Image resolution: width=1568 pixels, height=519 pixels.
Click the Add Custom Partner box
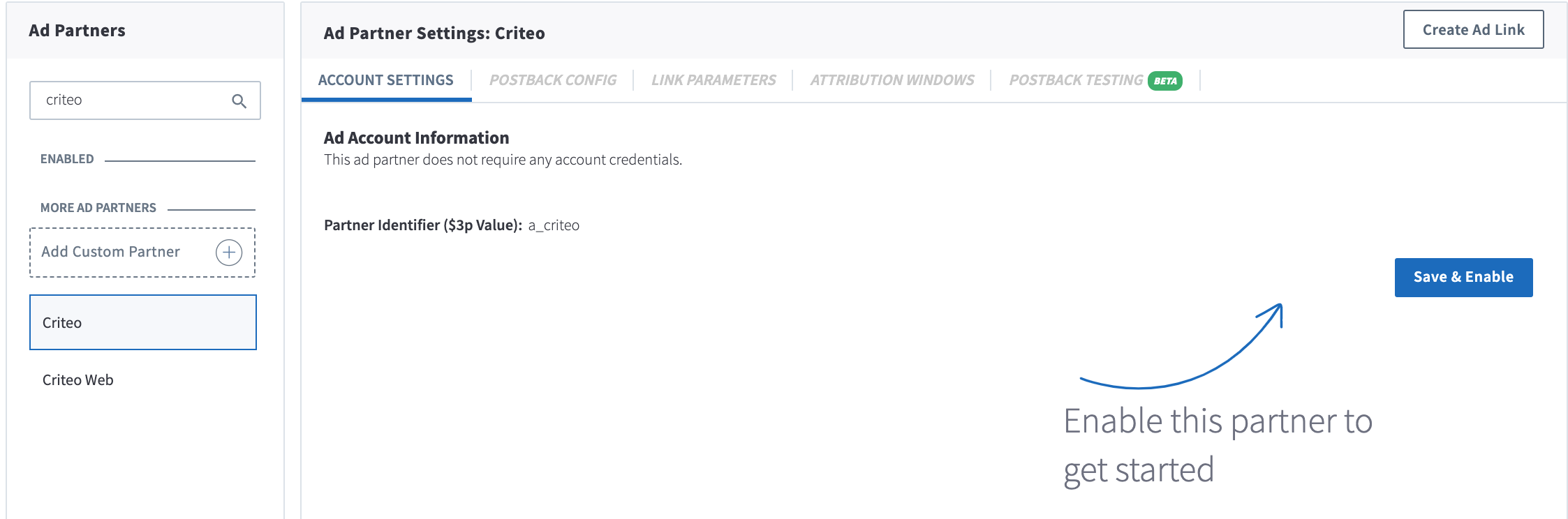(x=142, y=252)
